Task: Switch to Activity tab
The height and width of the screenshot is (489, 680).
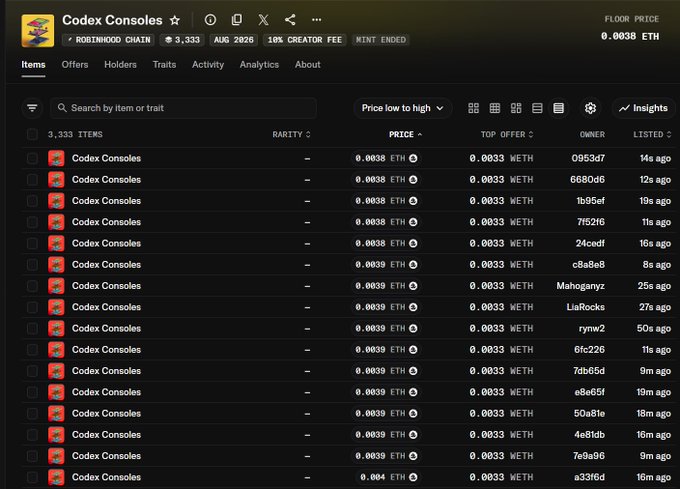Action: [208, 65]
